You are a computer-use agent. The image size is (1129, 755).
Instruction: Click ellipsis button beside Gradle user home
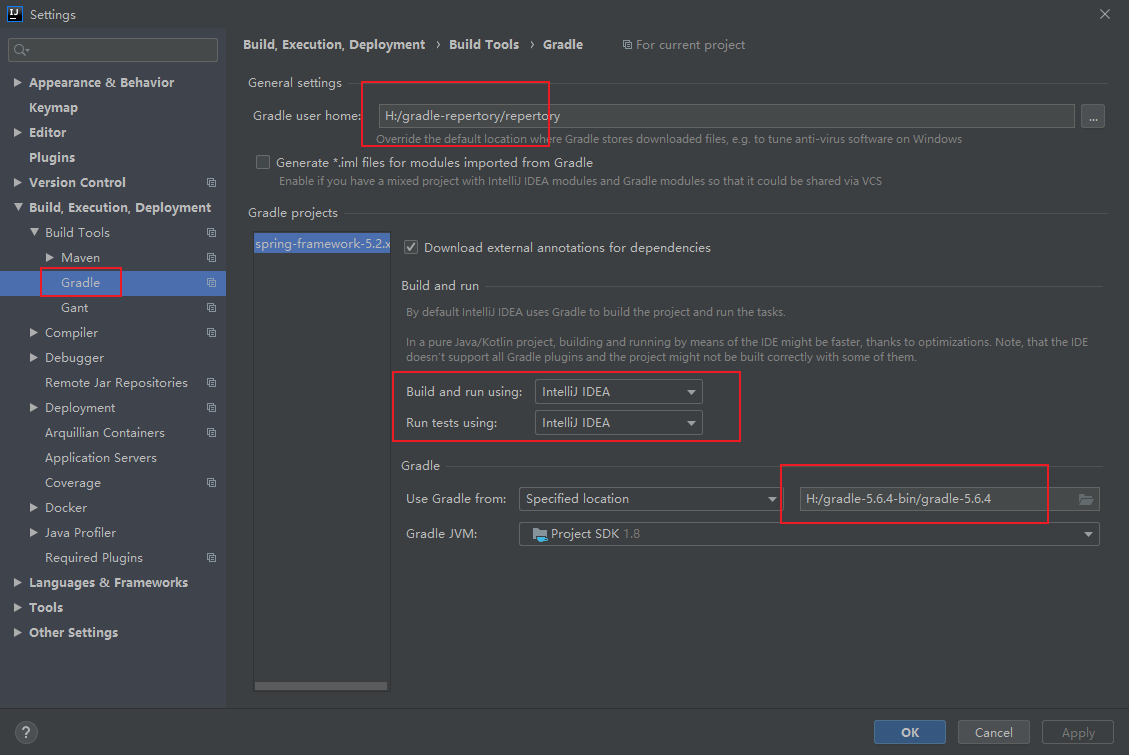tap(1092, 116)
